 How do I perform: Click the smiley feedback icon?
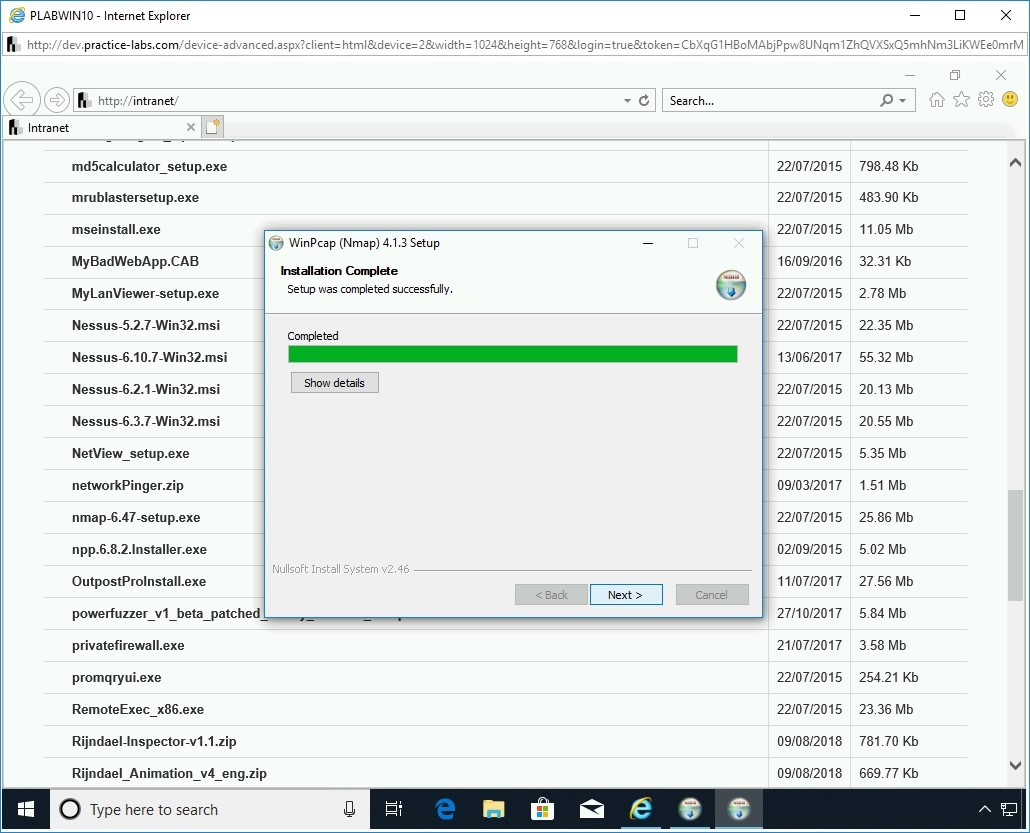click(x=1010, y=100)
